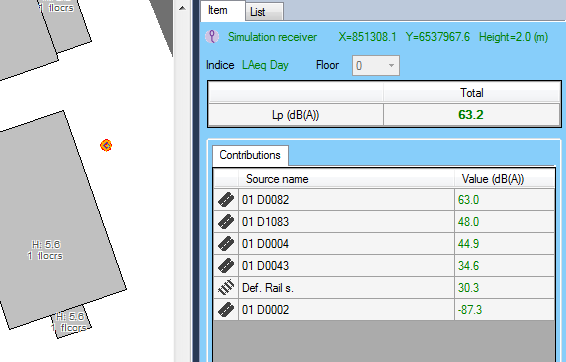Click the scroll up arrow of map scrollbar
Viewport: 566px width, 362px height.
point(182,8)
